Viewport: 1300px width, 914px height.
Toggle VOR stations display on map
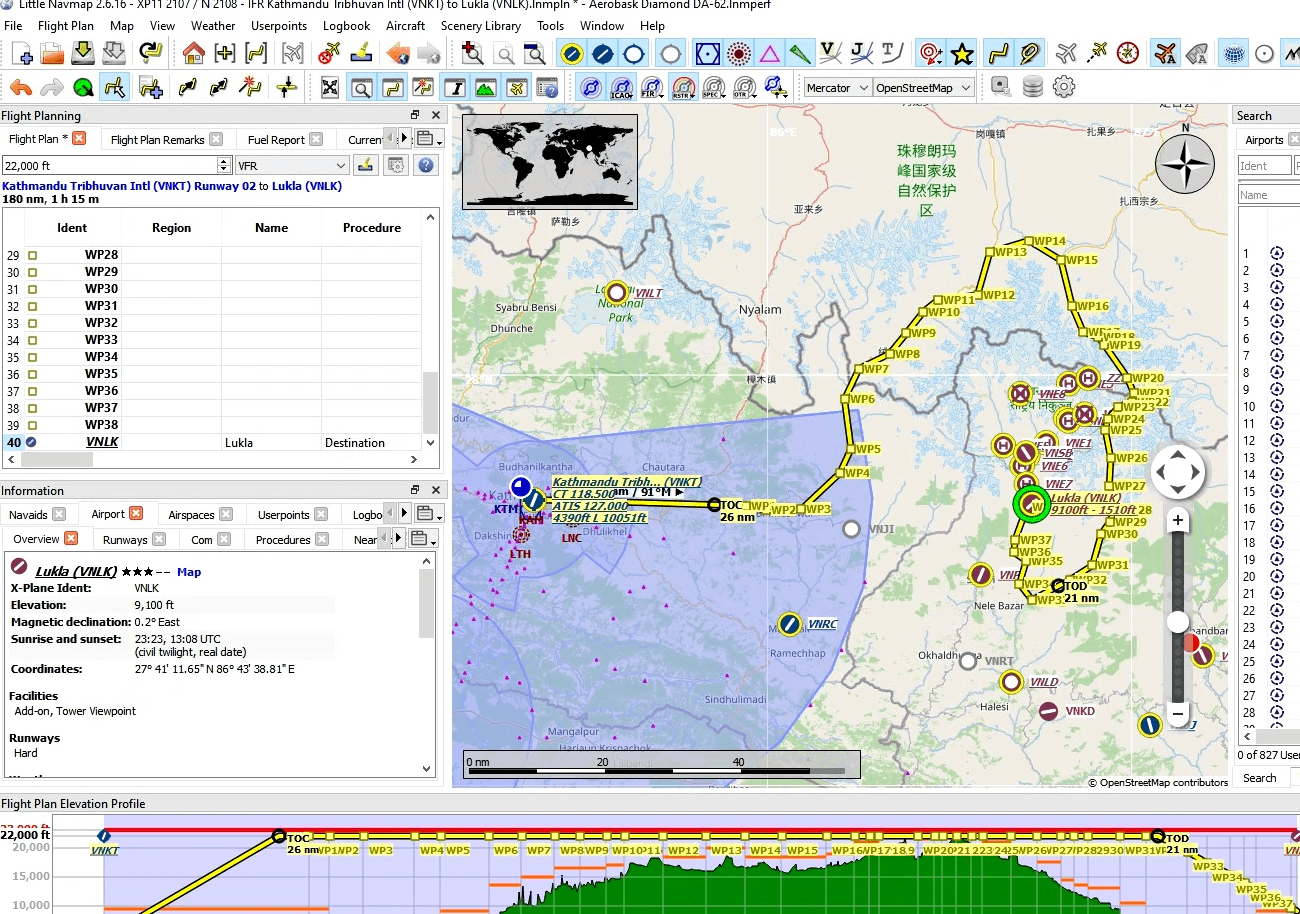click(708, 53)
